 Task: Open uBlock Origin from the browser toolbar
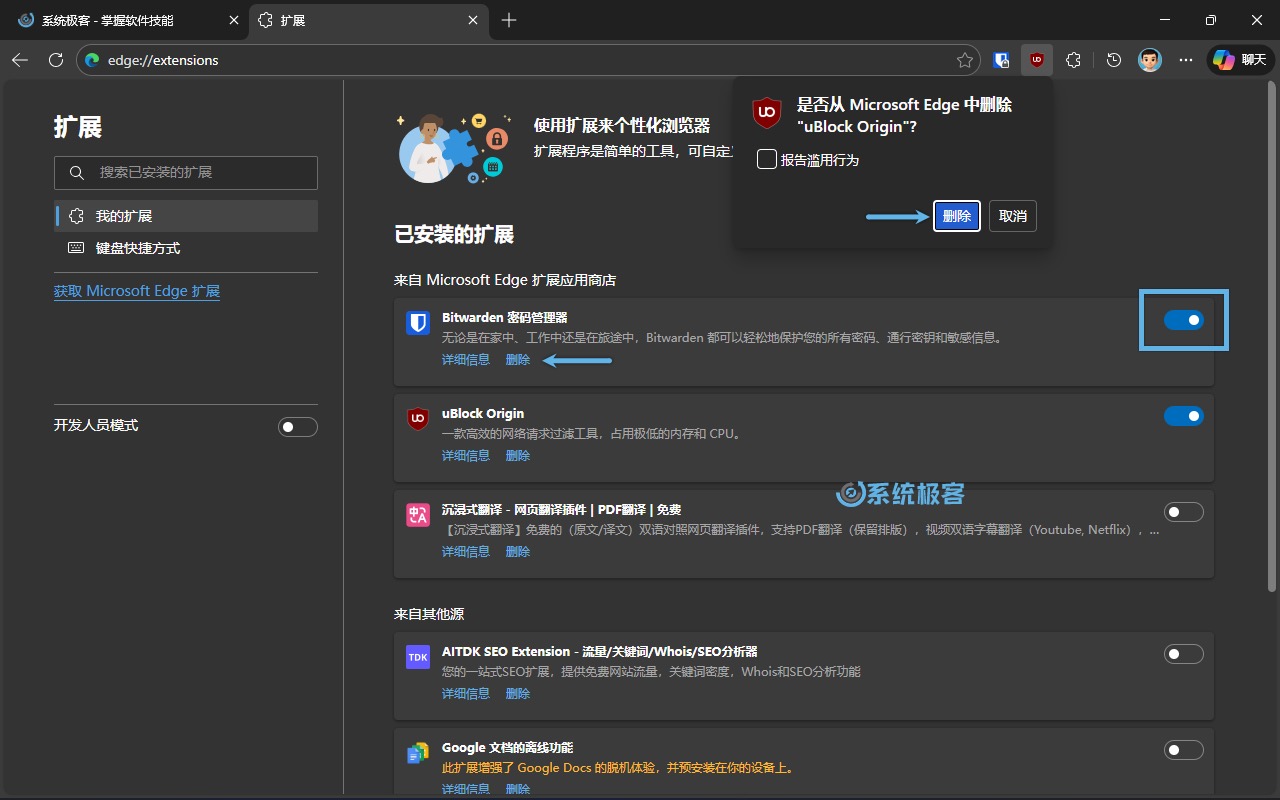coord(1037,60)
